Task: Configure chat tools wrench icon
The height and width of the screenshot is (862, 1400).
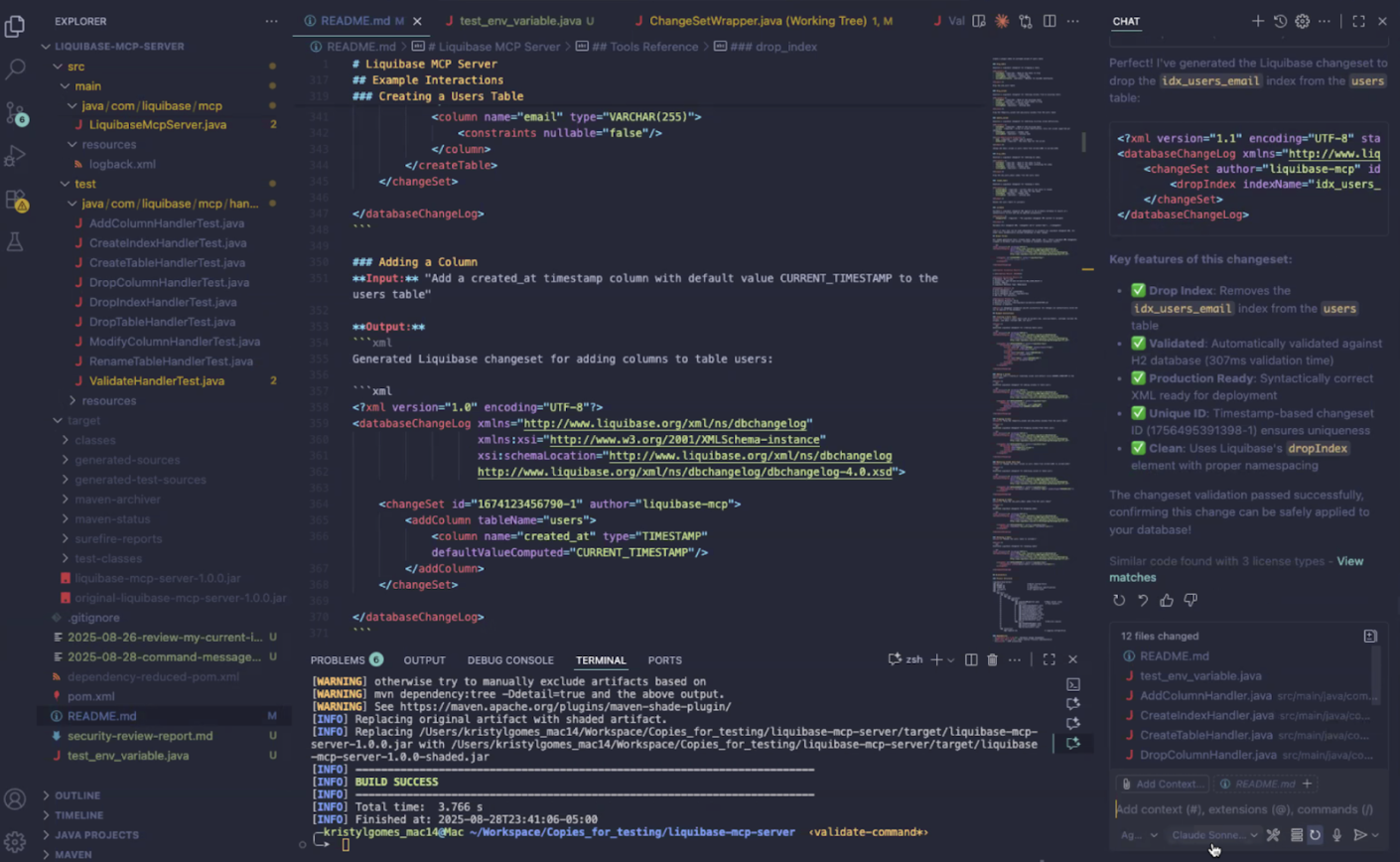Action: [1273, 835]
